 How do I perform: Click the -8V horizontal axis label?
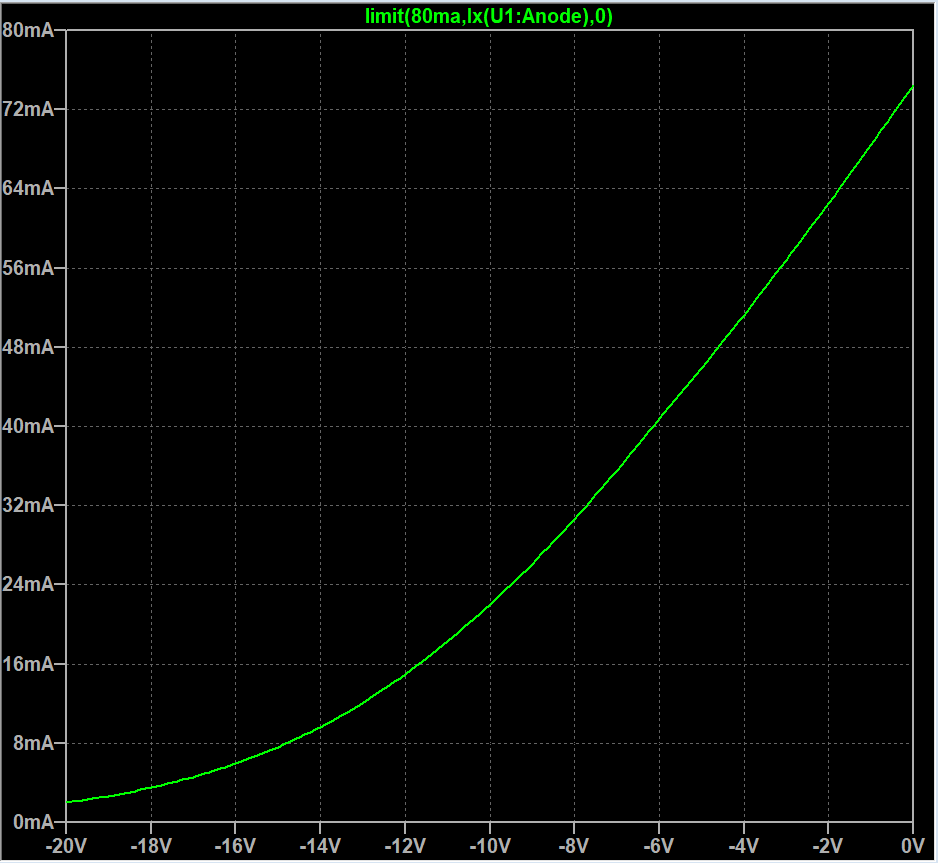(574, 846)
